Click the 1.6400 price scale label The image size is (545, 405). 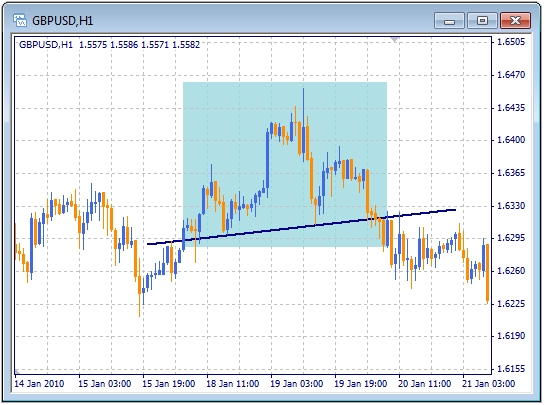tap(511, 140)
